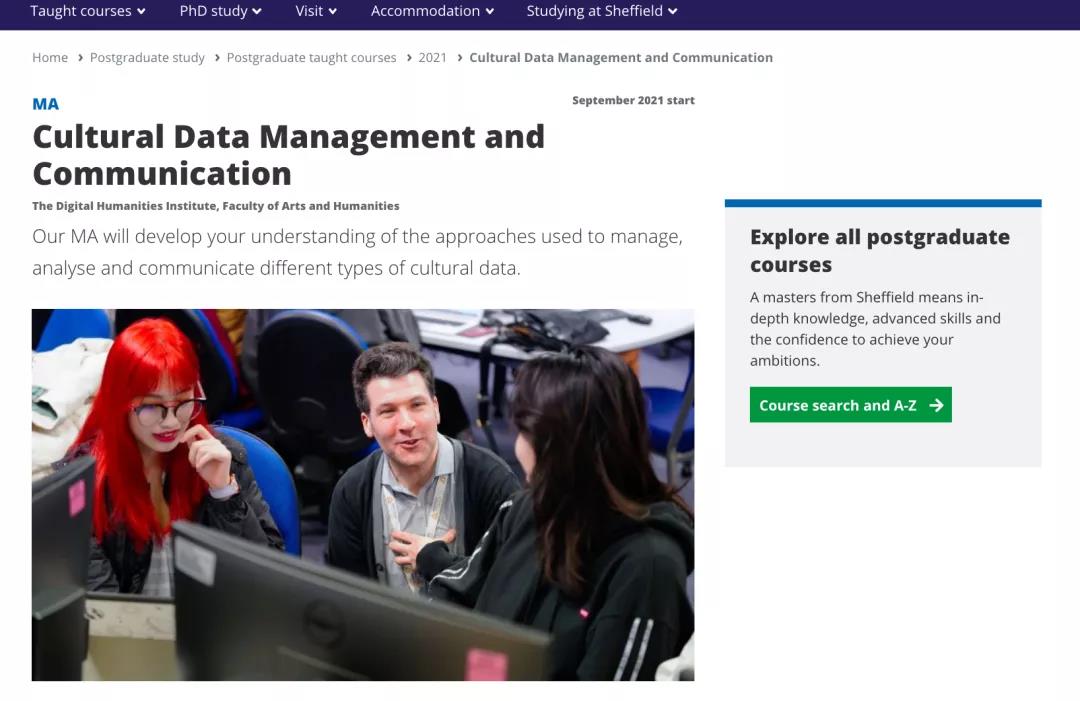The image size is (1080, 701).
Task: Click the Explore all postgraduate courses heading
Action: tap(879, 250)
